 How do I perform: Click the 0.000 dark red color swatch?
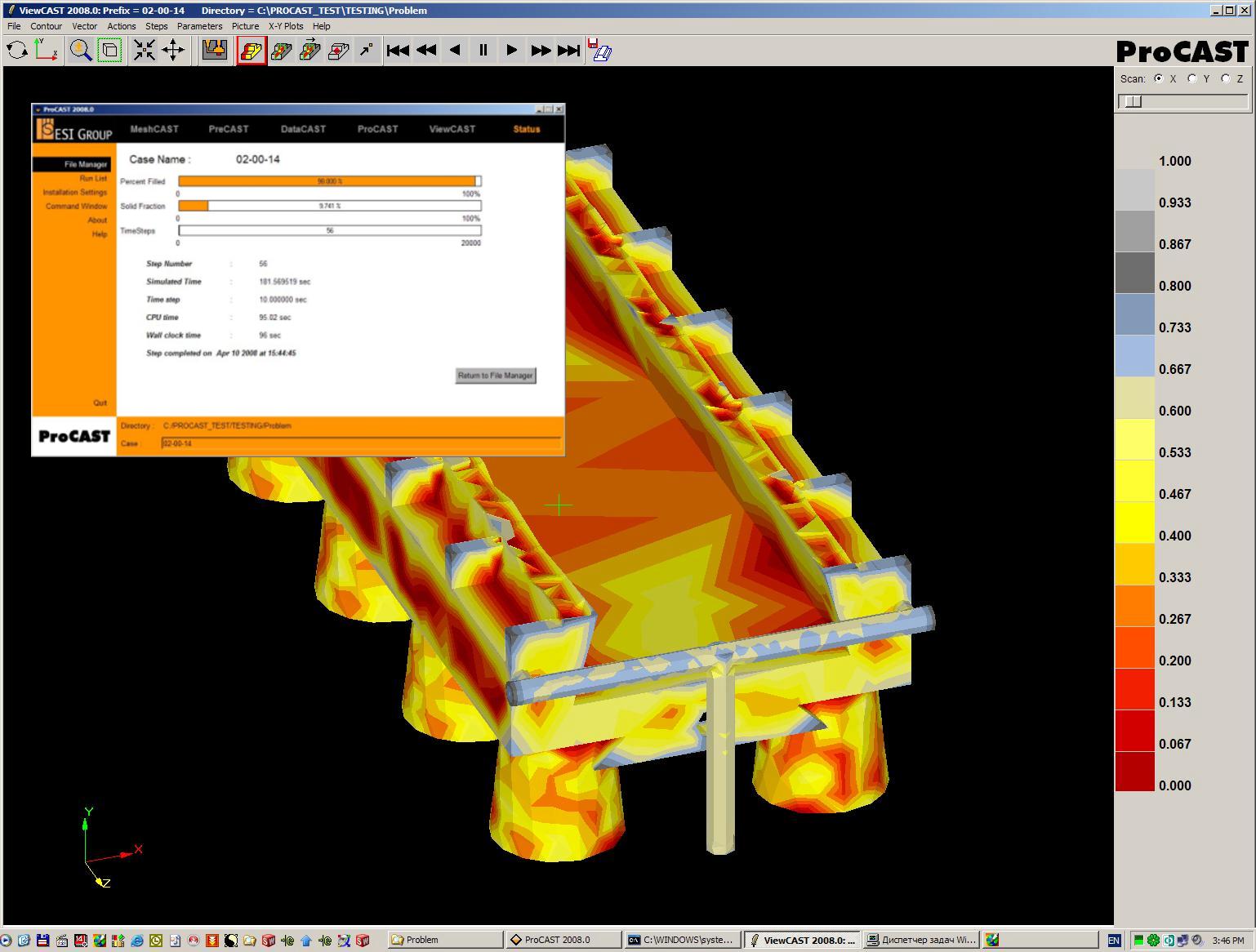1135,772
